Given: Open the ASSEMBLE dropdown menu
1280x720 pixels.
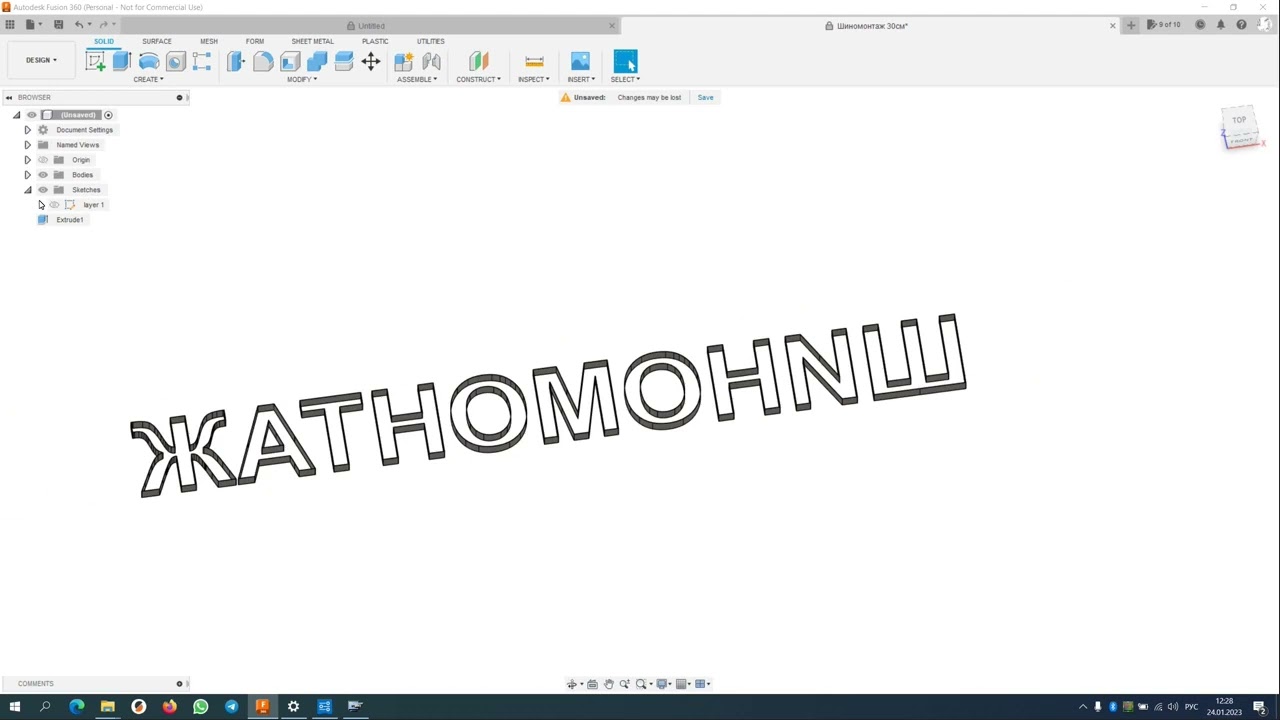Looking at the screenshot, I should (417, 79).
